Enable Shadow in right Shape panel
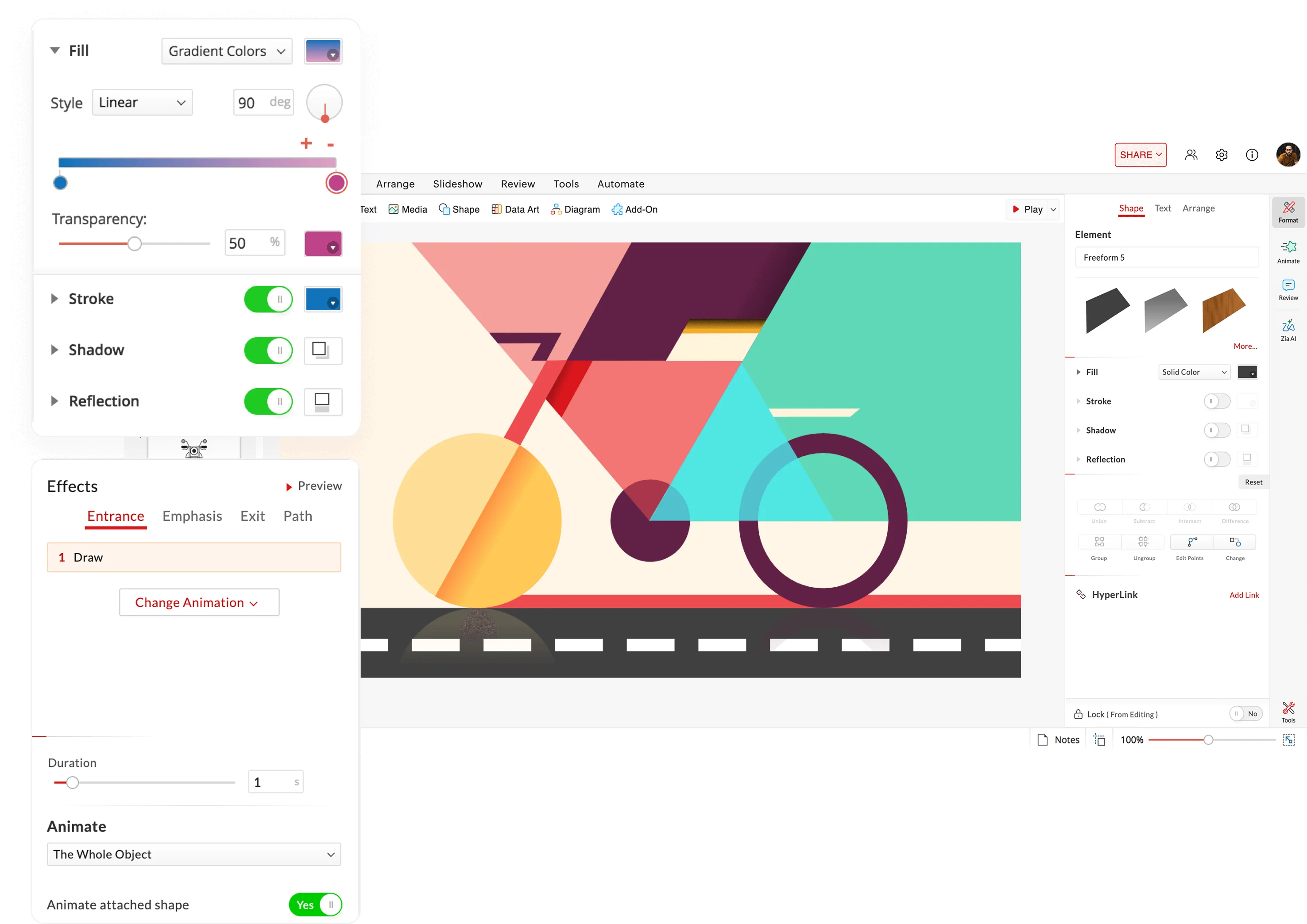 (1217, 430)
